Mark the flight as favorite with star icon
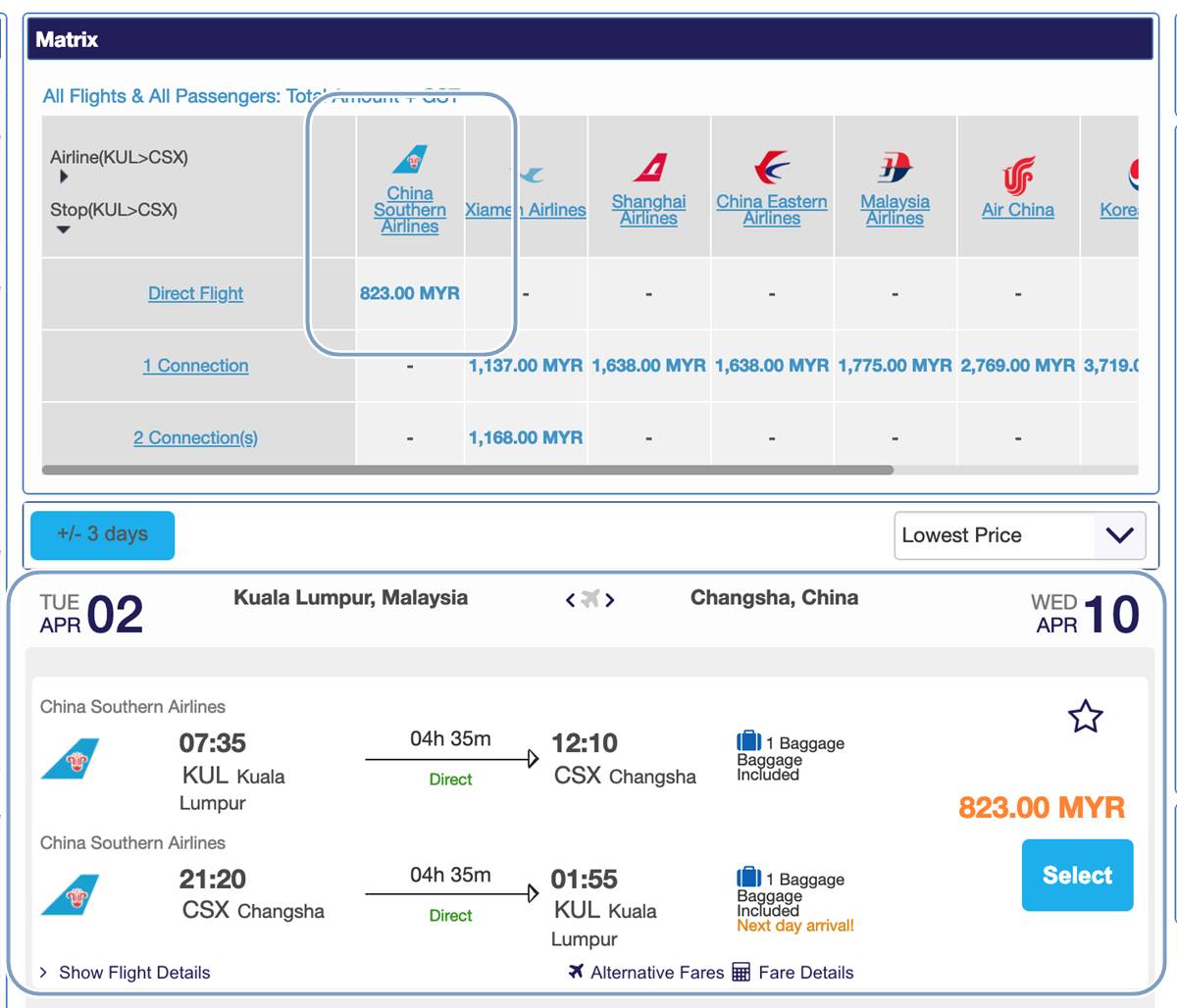The width and height of the screenshot is (1177, 1008). coord(1085,717)
